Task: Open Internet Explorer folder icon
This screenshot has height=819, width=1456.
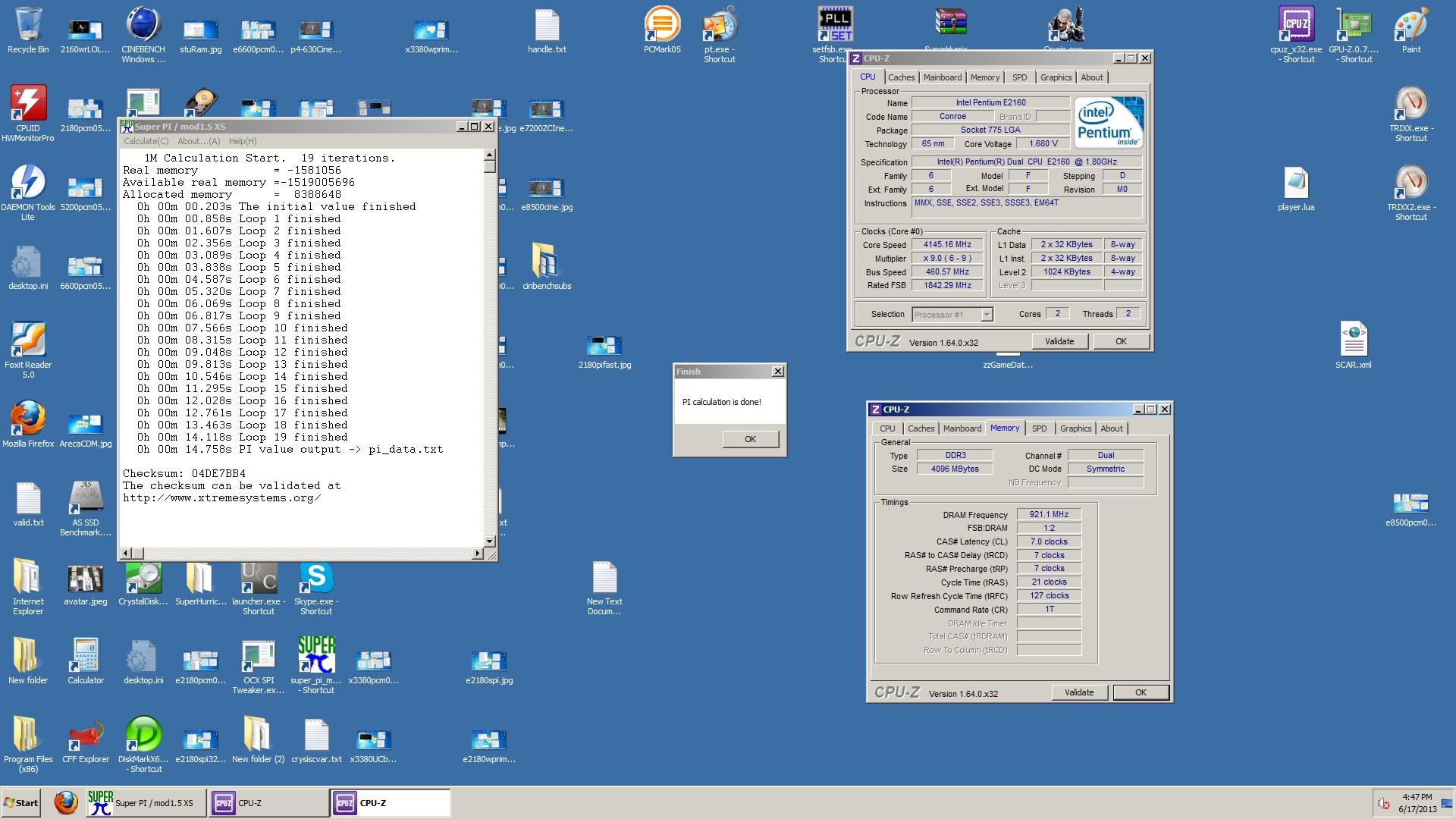Action: click(x=28, y=587)
